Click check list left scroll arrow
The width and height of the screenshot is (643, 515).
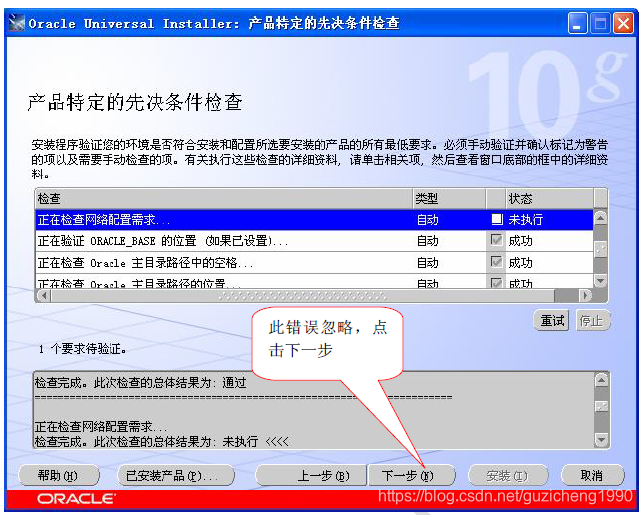click(44, 295)
